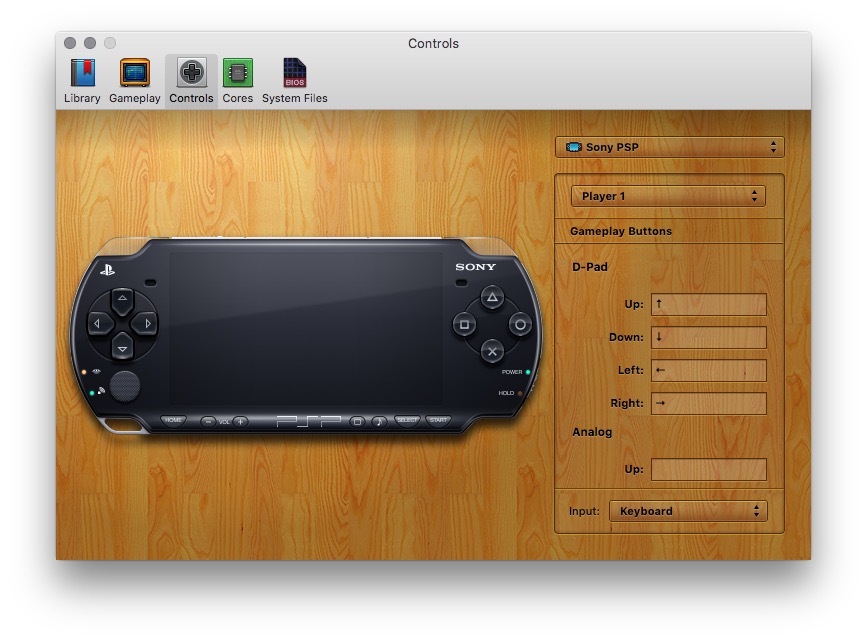
Task: Open the Library preferences pane
Action: tap(82, 80)
